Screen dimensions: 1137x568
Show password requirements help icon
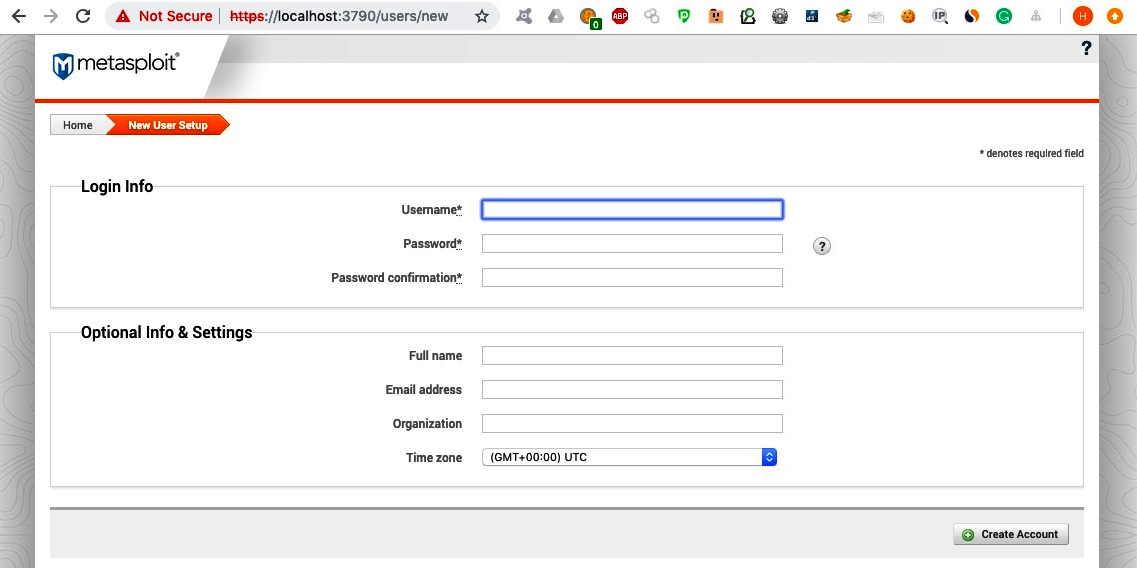click(821, 246)
